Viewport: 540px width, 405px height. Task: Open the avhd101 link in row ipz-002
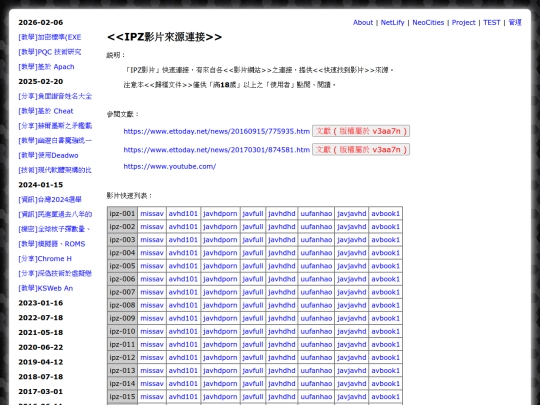(183, 227)
